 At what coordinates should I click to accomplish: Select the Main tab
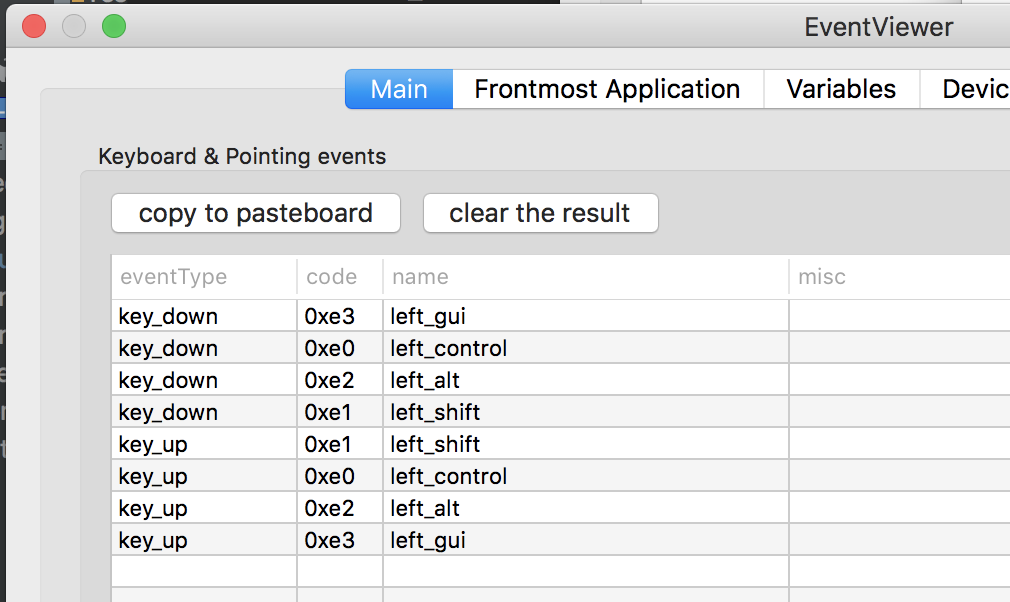pos(398,89)
